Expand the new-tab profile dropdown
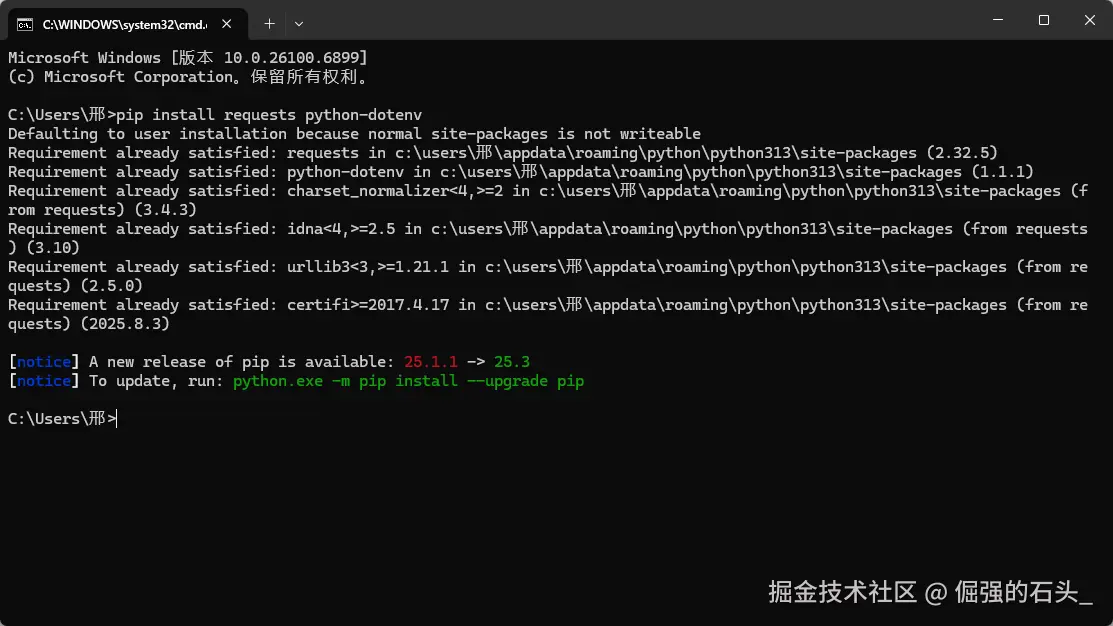1113x626 pixels. click(299, 23)
